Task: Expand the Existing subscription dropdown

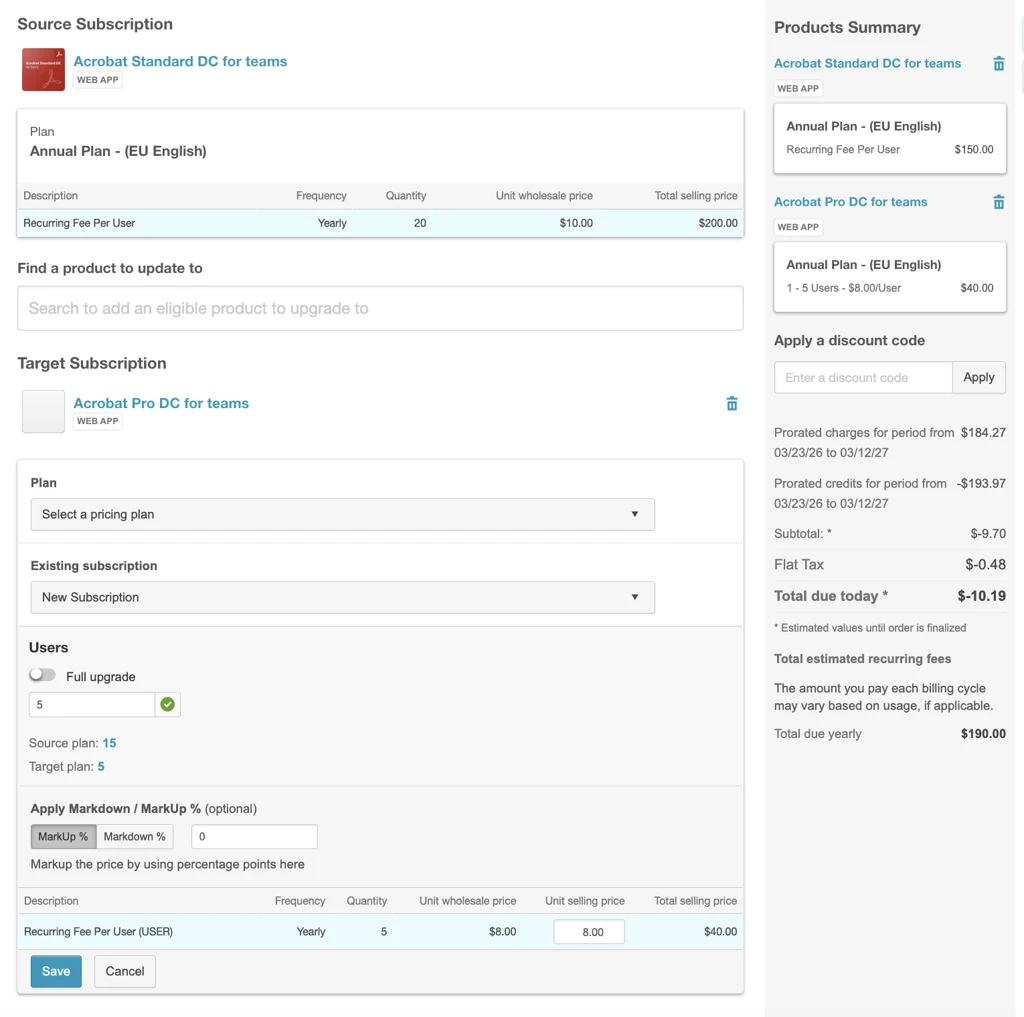Action: coord(342,597)
